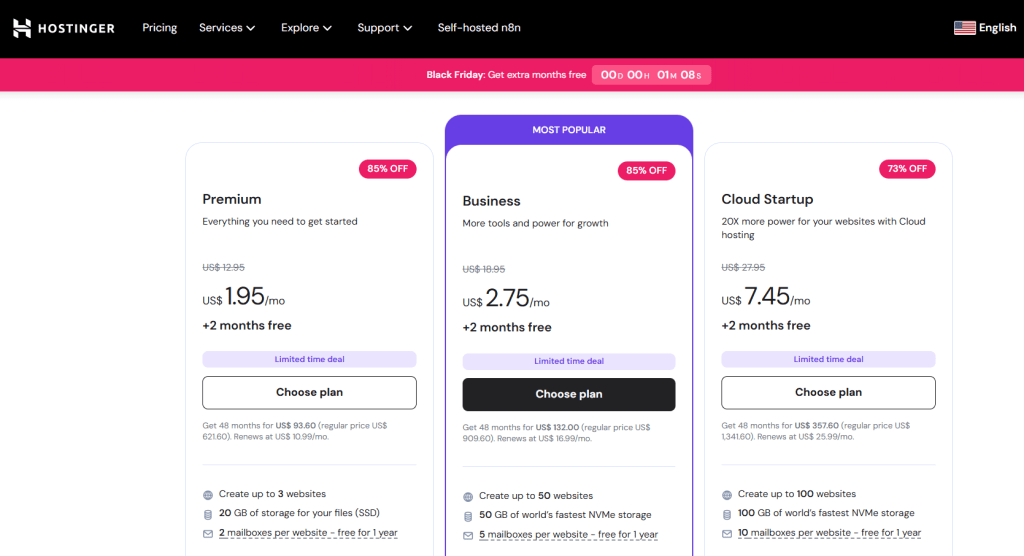Expand the Support menu
Screen dimensions: 1024x556
tap(385, 27)
